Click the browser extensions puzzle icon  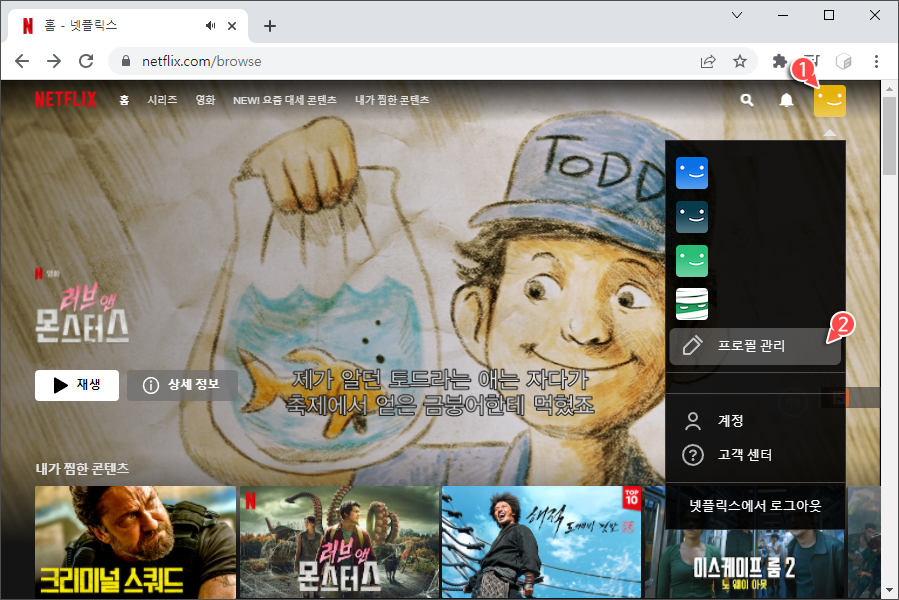[779, 61]
